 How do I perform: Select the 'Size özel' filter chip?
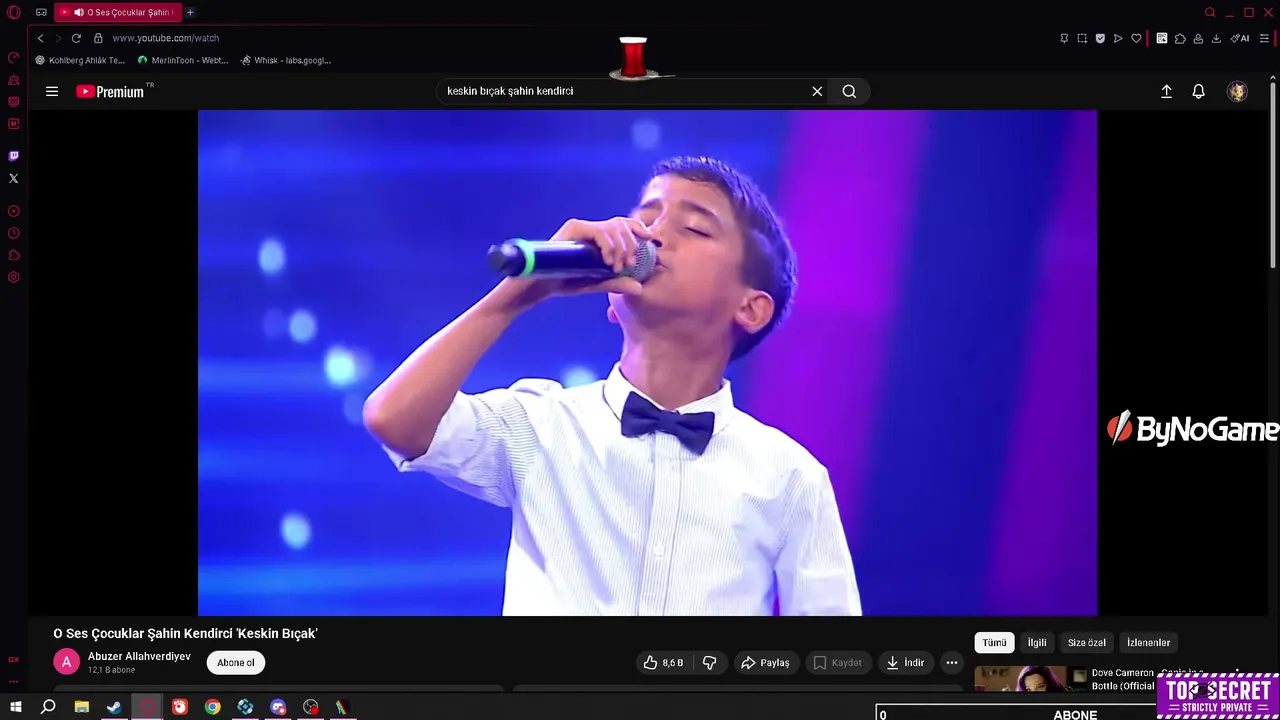coord(1086,642)
